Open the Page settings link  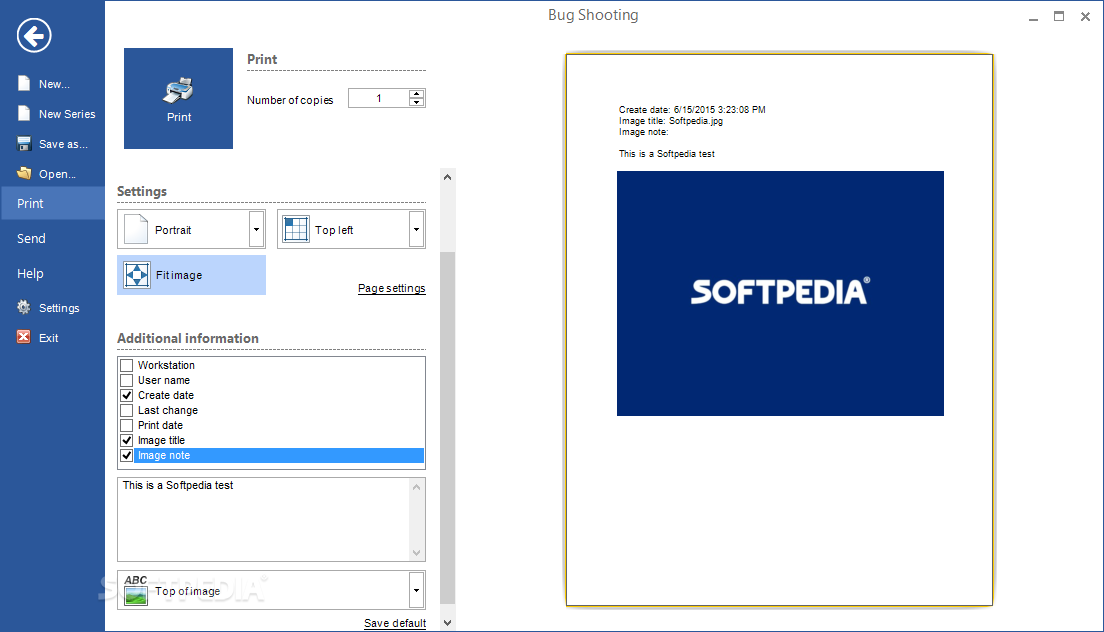click(x=391, y=288)
